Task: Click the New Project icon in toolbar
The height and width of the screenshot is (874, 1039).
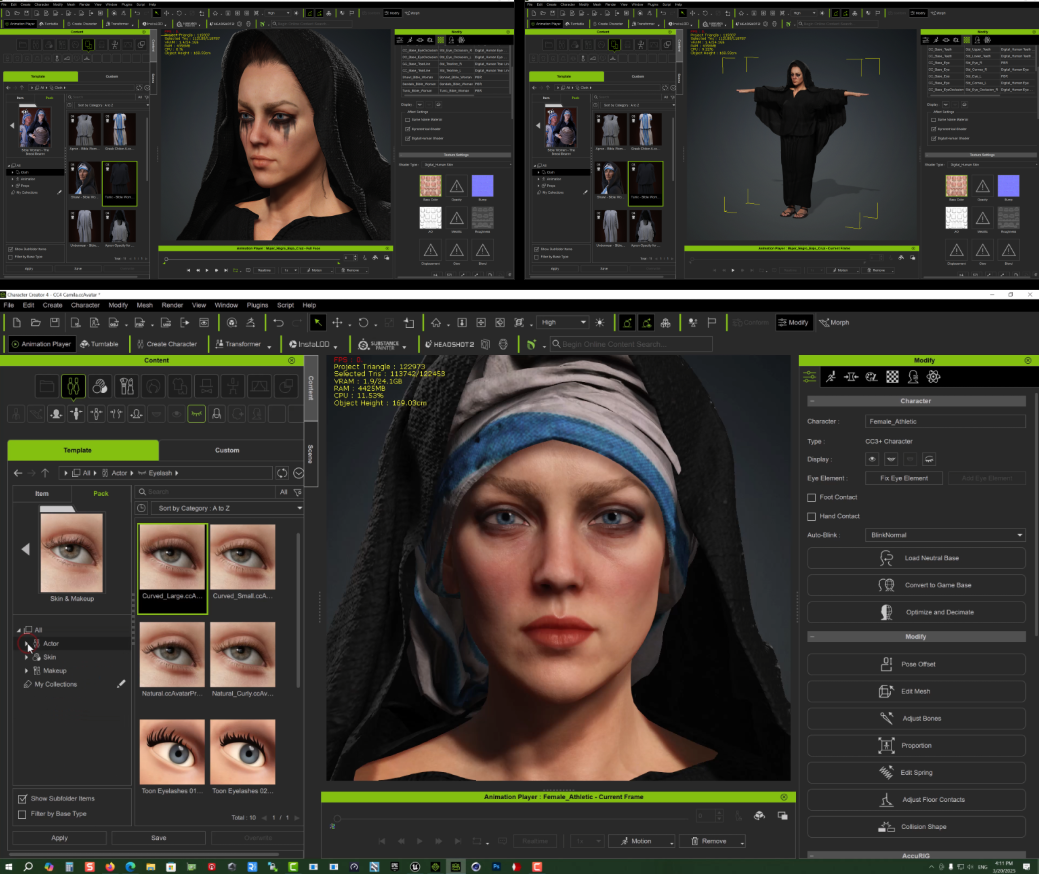Action: [17, 323]
